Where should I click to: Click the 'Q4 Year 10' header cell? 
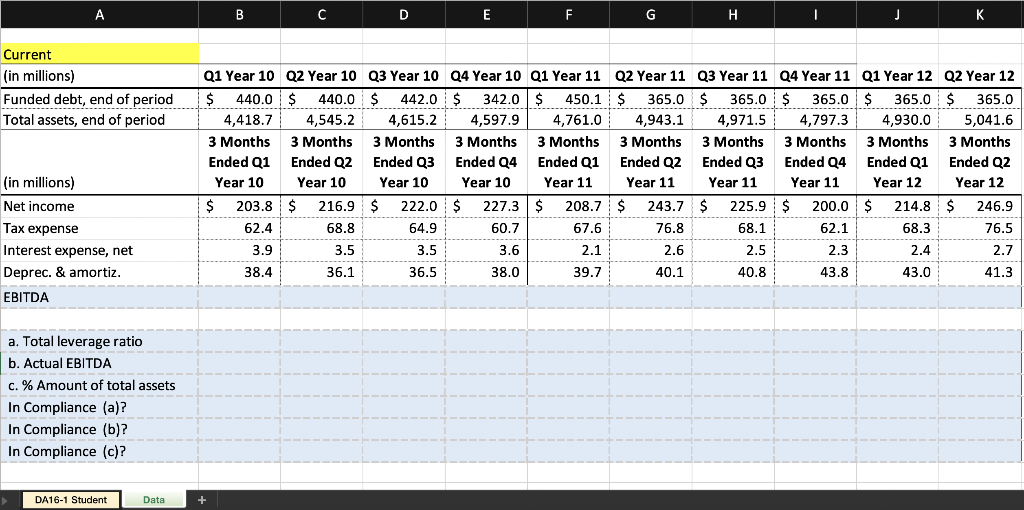pos(487,76)
